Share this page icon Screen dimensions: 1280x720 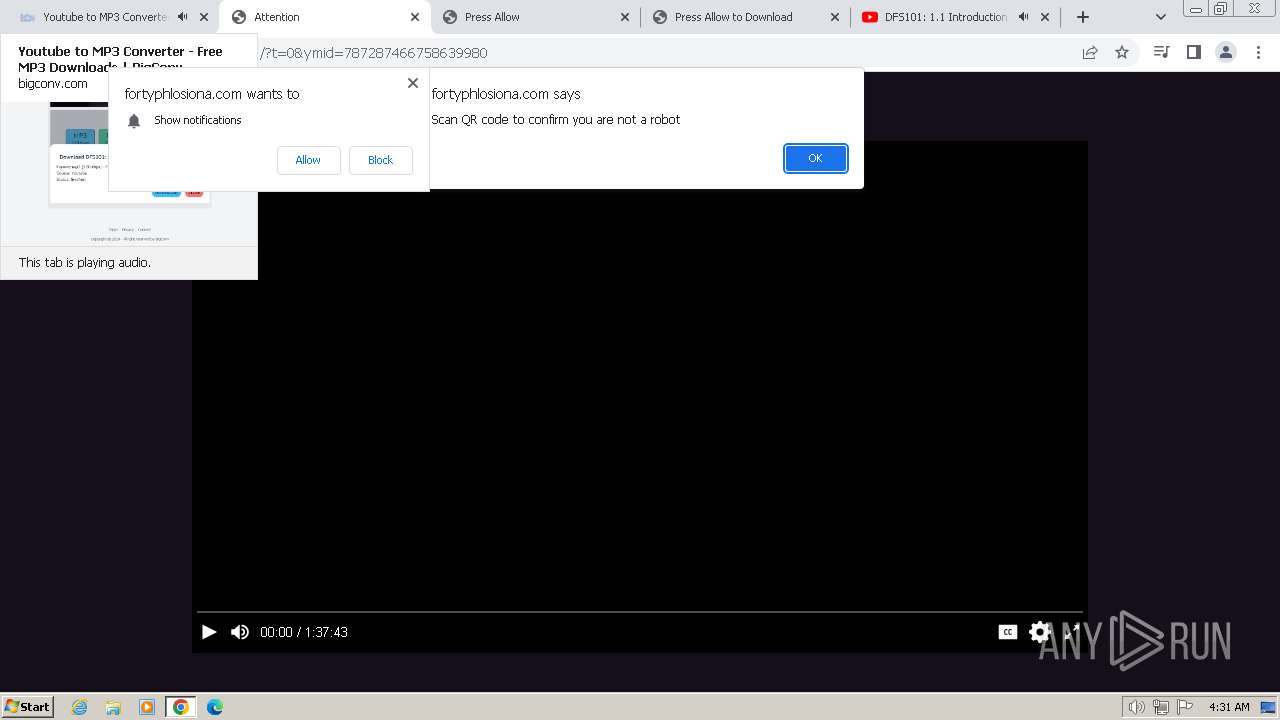pos(1090,52)
